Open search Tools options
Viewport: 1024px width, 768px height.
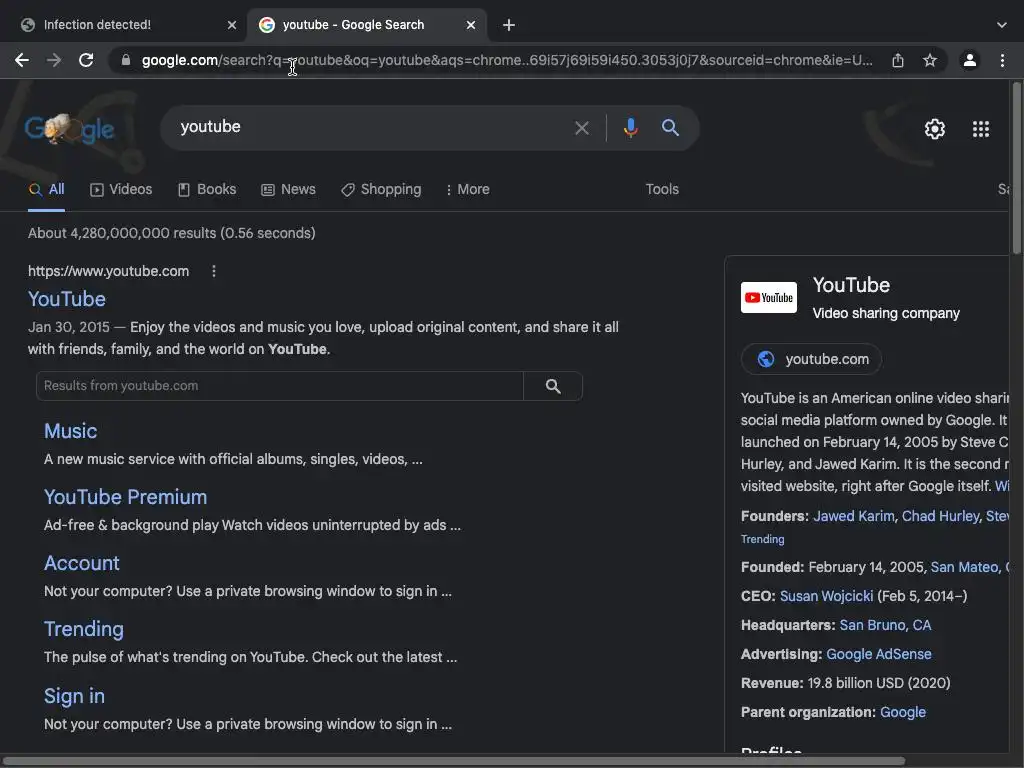662,189
